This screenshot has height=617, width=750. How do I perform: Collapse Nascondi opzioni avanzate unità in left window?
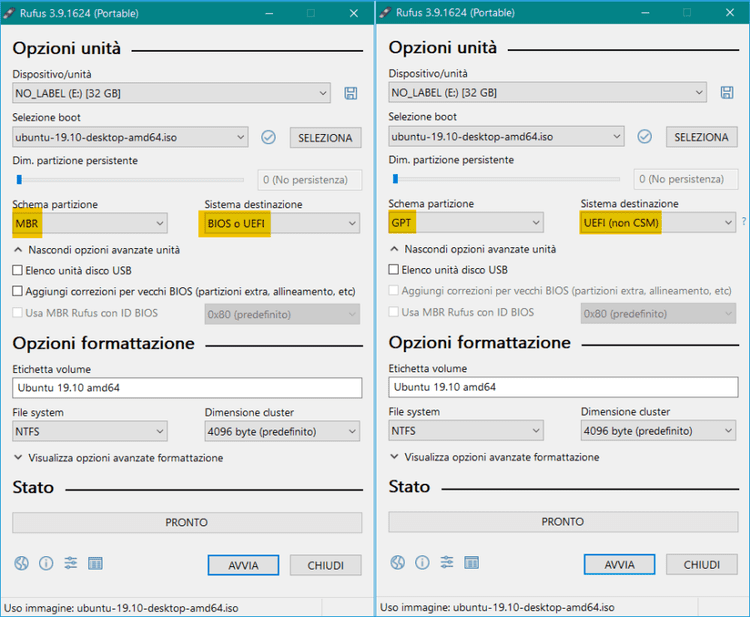click(x=97, y=250)
